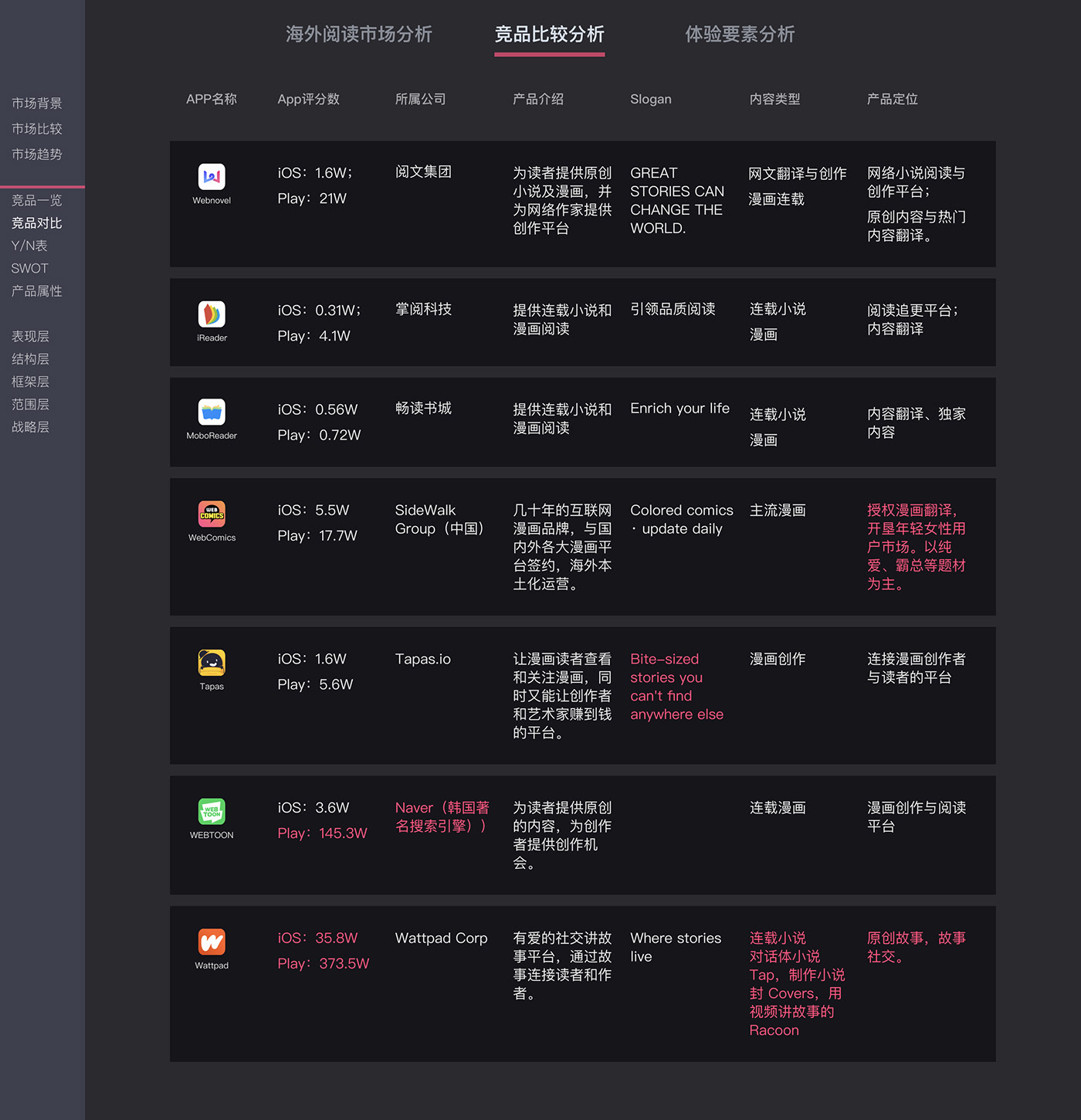Jump to 表现层 section
Screen dimensions: 1081x1120
[x=30, y=337]
